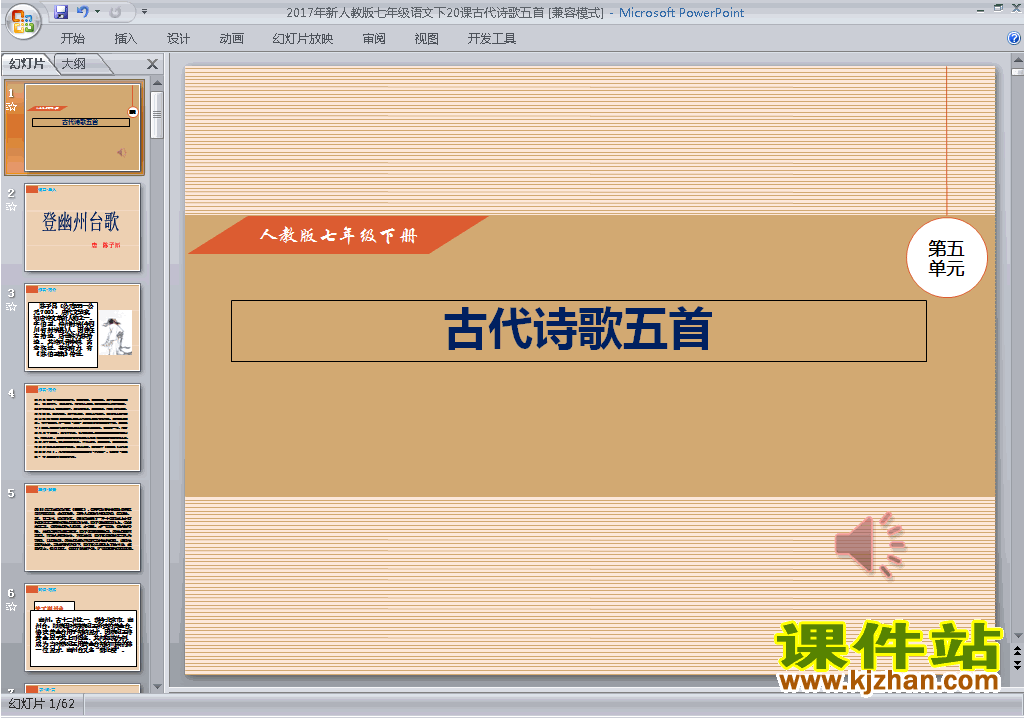The width and height of the screenshot is (1024, 718).
Task: Click the main editing area scroll-down arrow
Action: tap(1017, 636)
